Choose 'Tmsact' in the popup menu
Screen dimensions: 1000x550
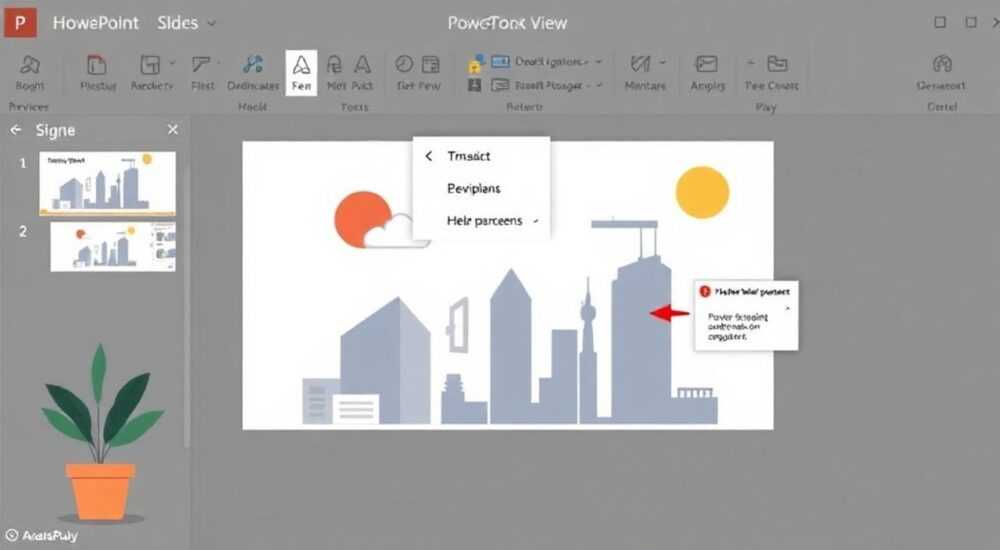click(469, 156)
